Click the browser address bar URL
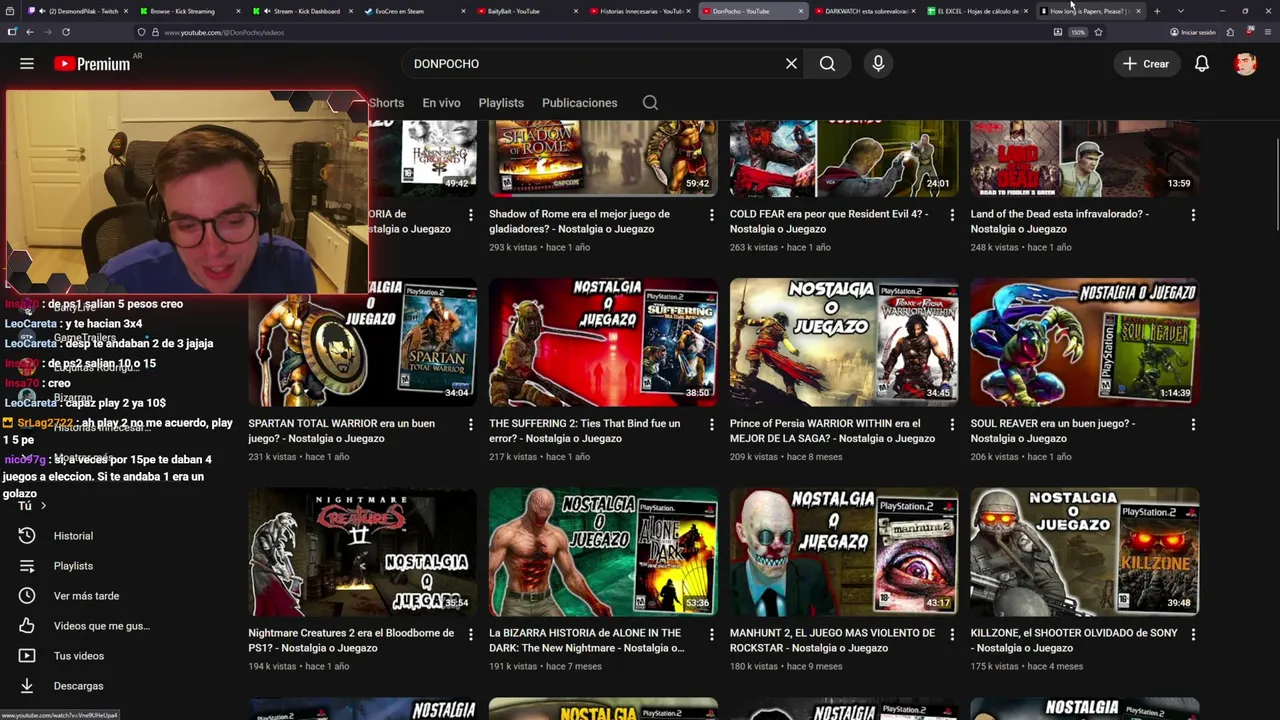This screenshot has height=720, width=1280. tap(224, 32)
